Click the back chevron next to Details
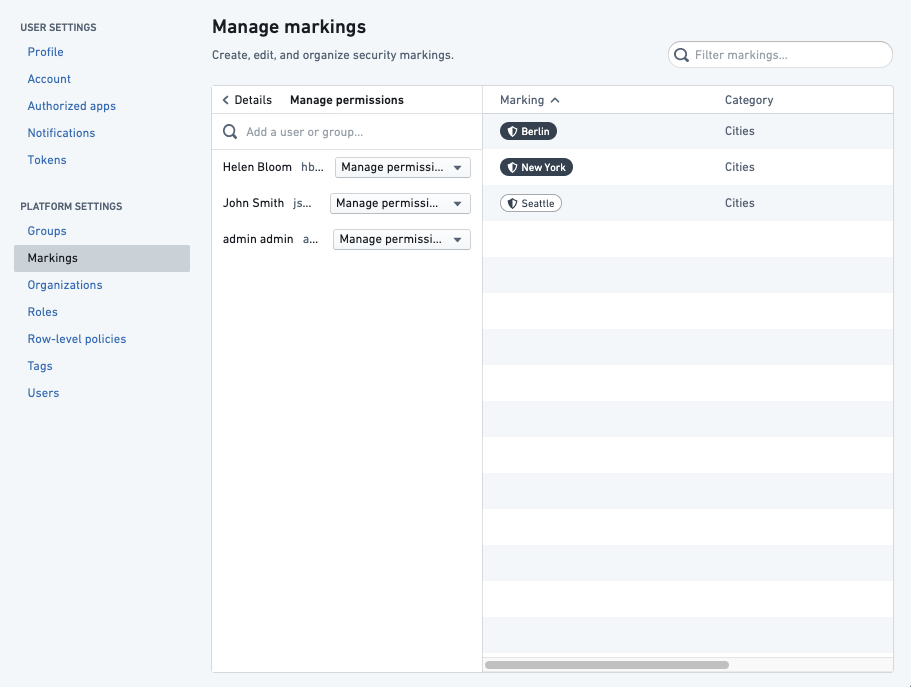Screen dimensions: 911x687 225,100
